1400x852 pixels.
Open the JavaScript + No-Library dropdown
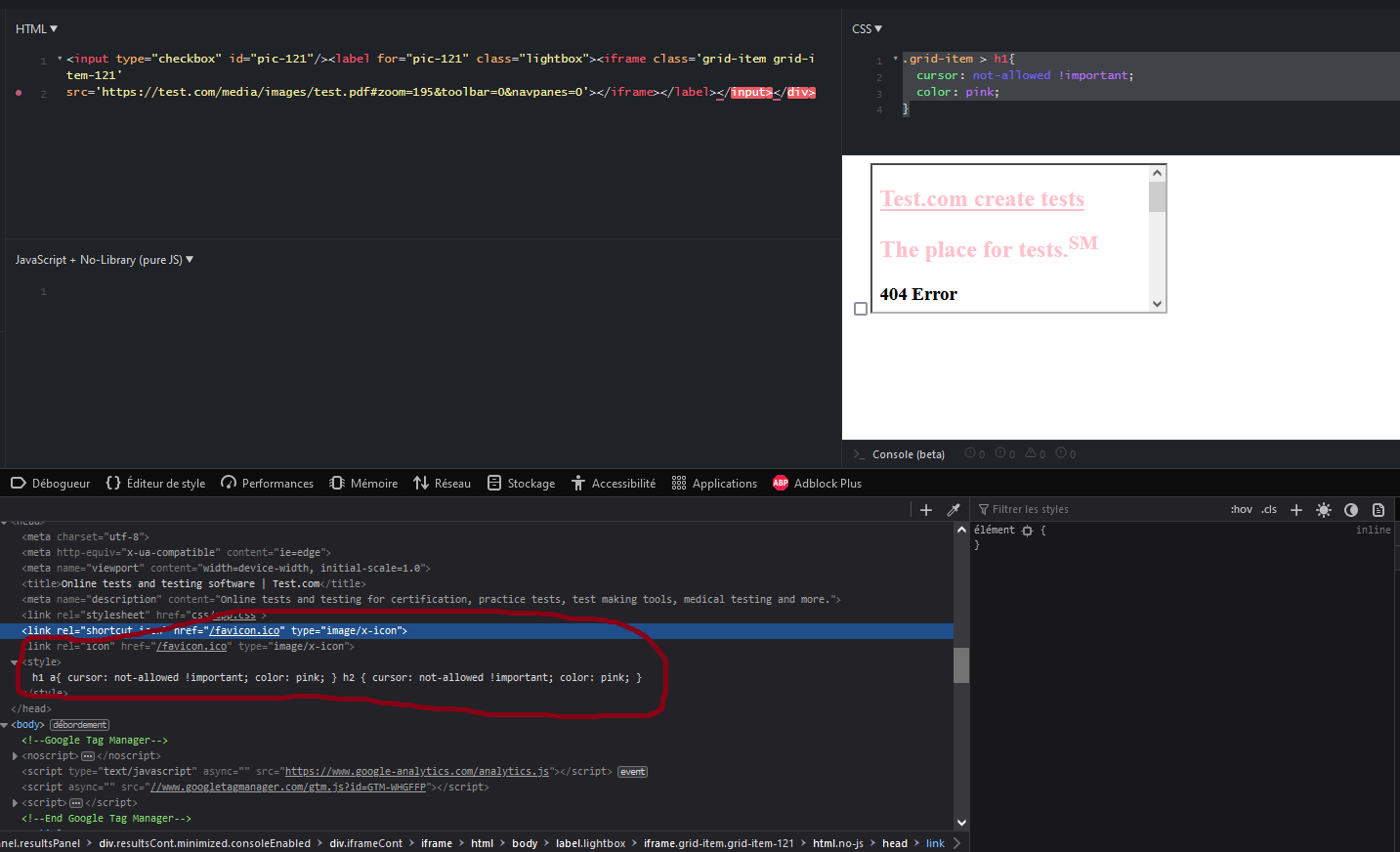tap(105, 259)
